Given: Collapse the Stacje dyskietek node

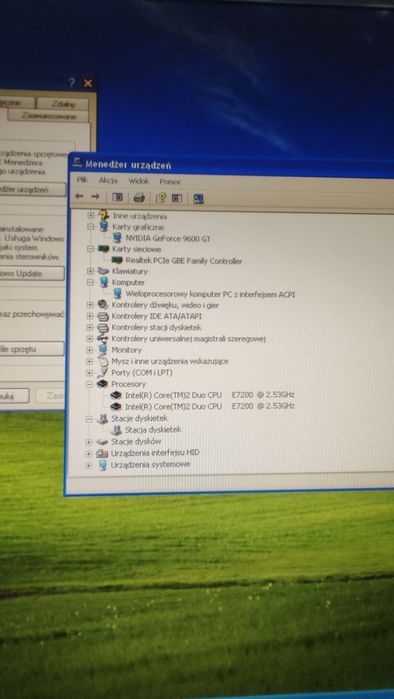Looking at the screenshot, I should coord(89,419).
